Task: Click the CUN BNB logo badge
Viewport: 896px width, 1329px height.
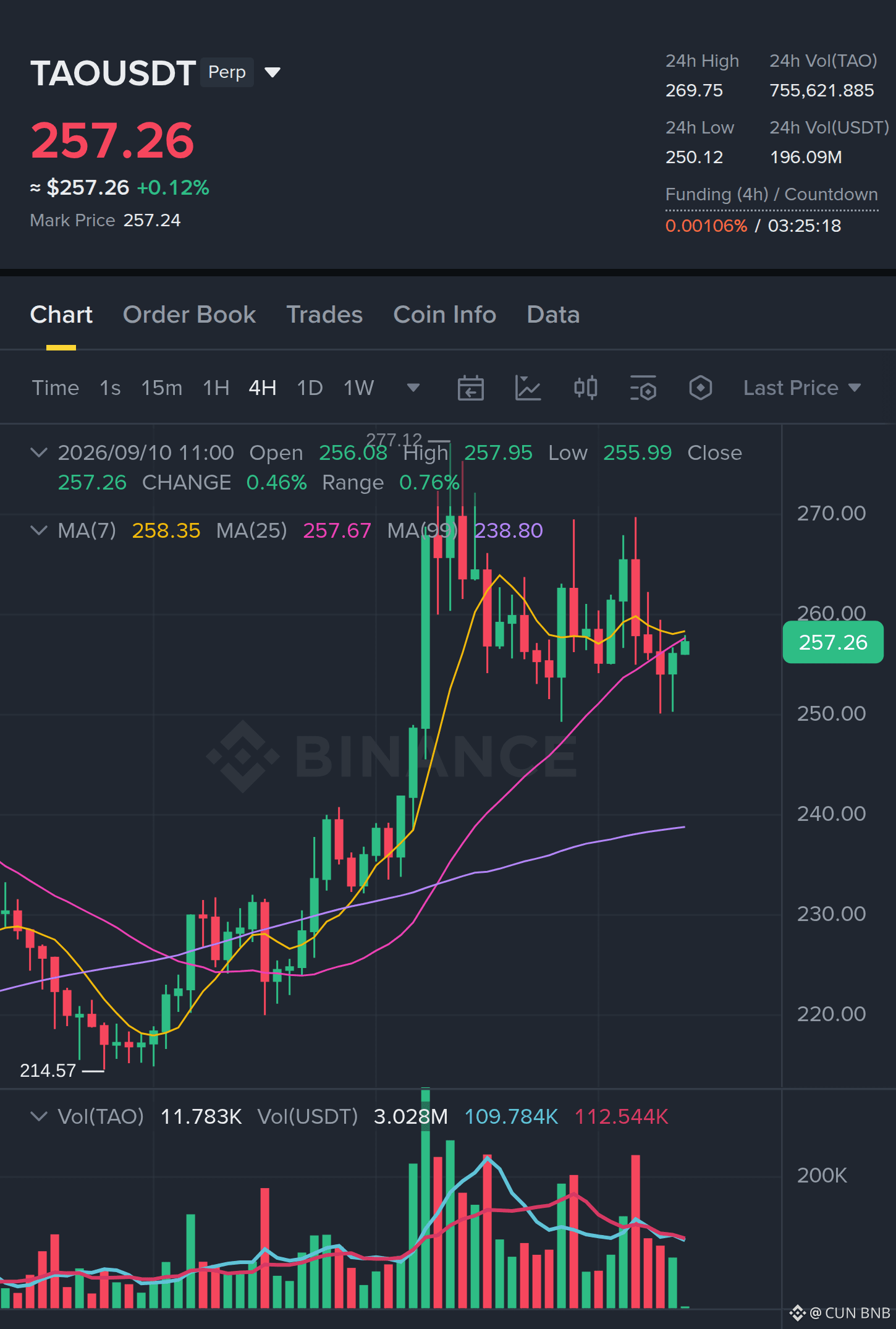Action: 840,1312
